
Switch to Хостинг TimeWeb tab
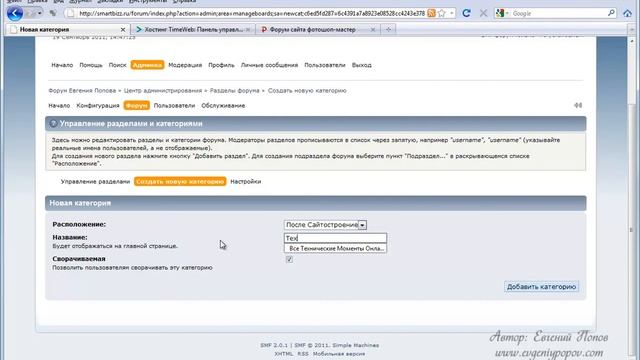tap(193, 29)
